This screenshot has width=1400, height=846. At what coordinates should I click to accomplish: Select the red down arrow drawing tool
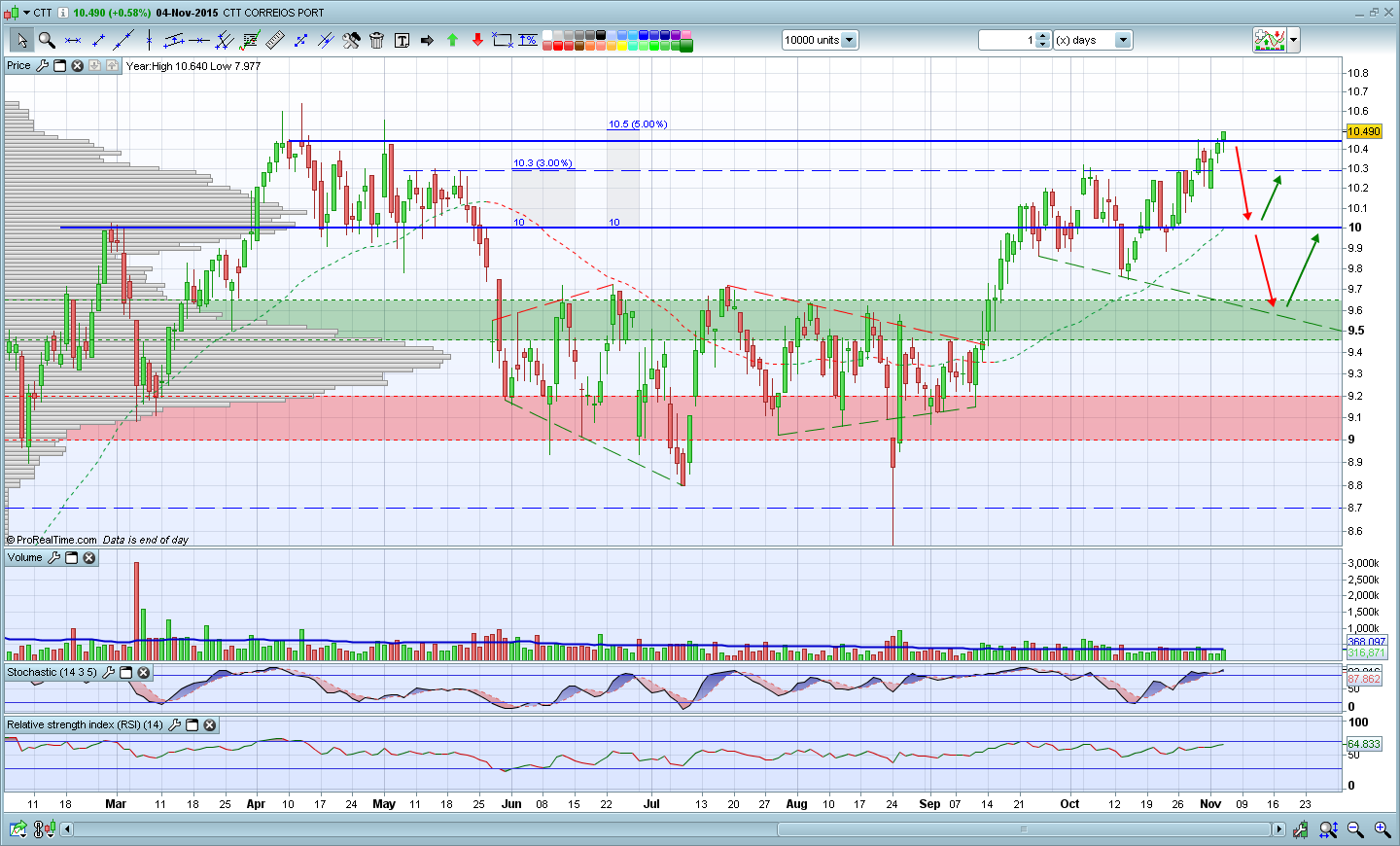(477, 40)
